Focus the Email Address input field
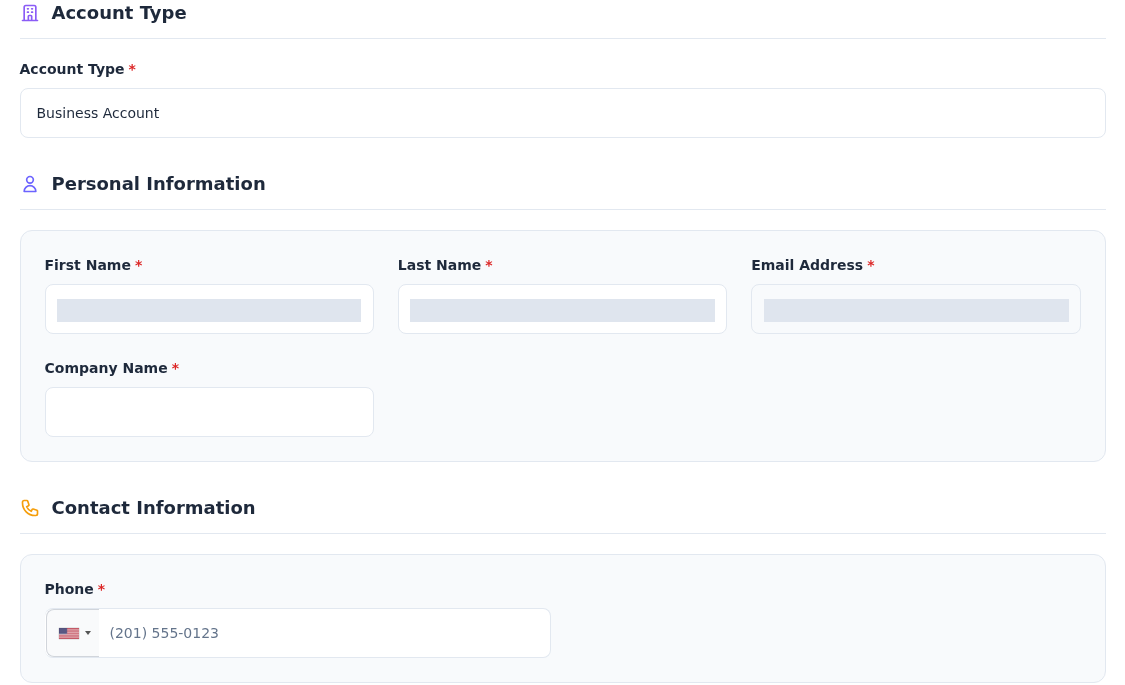The height and width of the screenshot is (685, 1125). tap(915, 309)
